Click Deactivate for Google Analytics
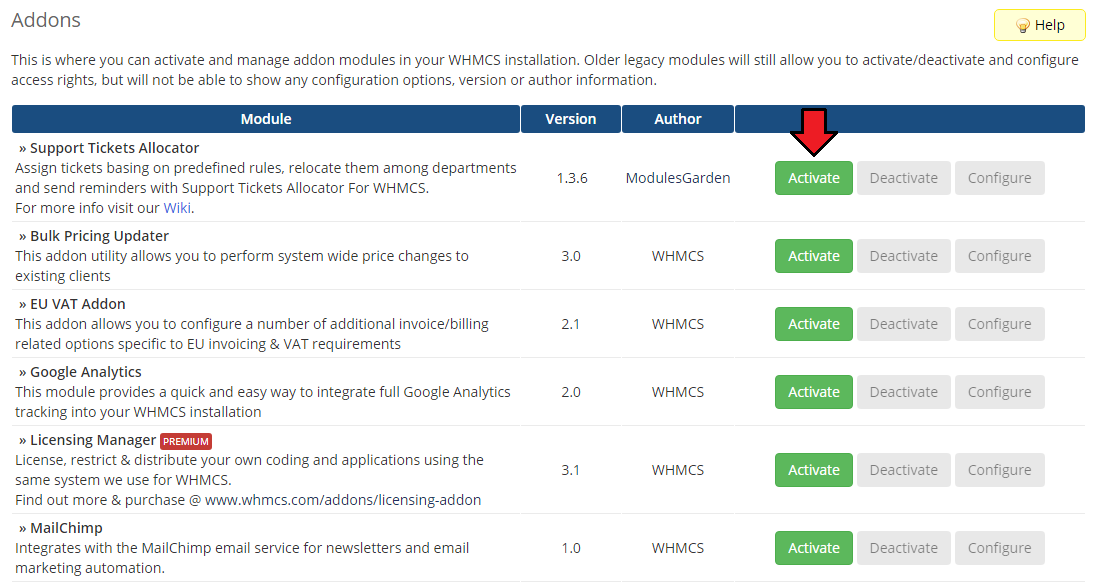 903,392
